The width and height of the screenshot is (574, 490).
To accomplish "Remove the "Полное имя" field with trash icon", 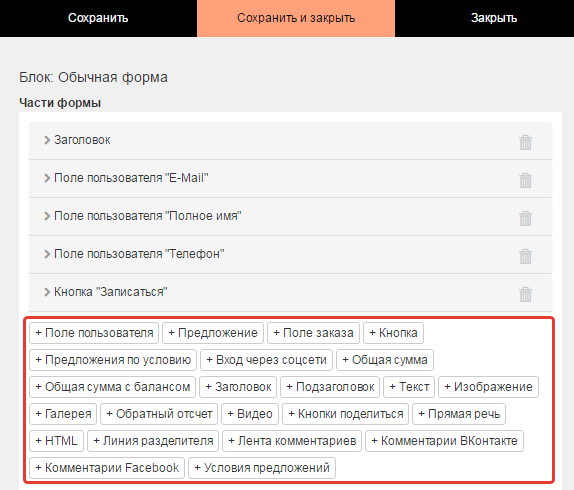I will click(x=525, y=218).
